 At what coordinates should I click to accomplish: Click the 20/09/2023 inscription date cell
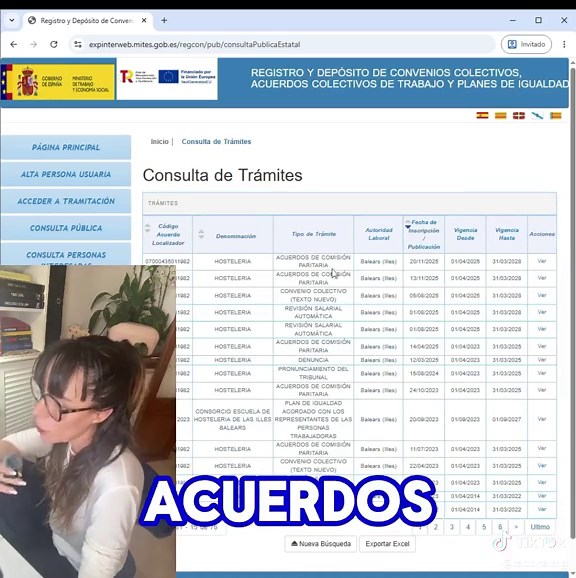424,419
